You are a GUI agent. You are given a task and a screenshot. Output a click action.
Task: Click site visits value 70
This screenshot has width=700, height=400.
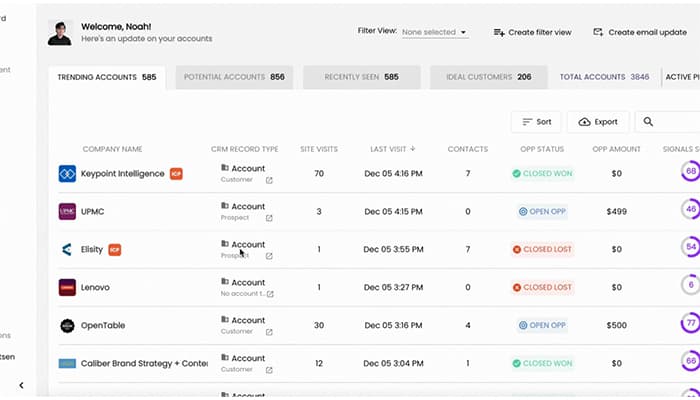point(319,174)
